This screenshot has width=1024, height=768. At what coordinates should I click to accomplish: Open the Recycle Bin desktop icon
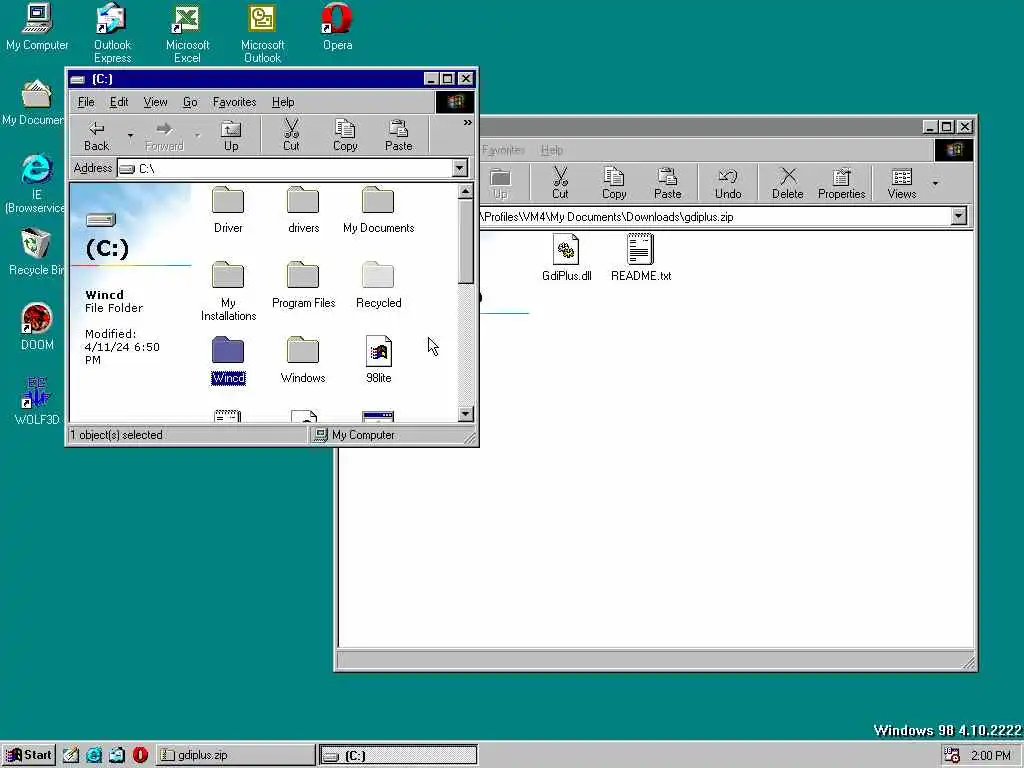(36, 252)
